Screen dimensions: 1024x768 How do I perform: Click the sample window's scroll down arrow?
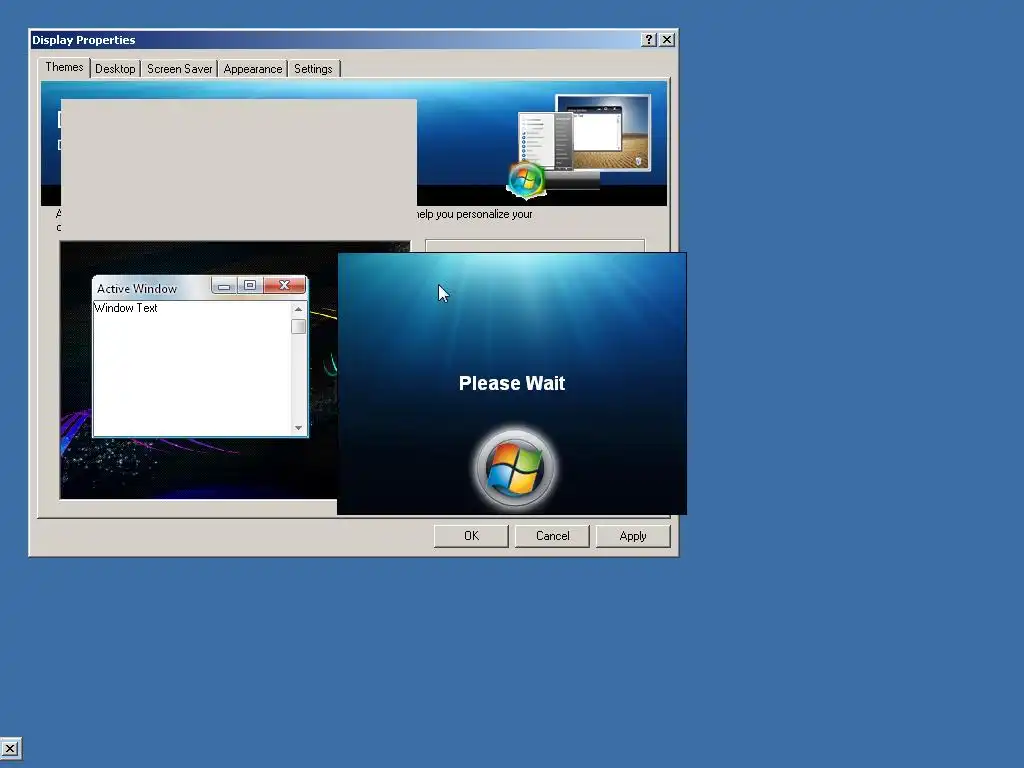click(298, 428)
